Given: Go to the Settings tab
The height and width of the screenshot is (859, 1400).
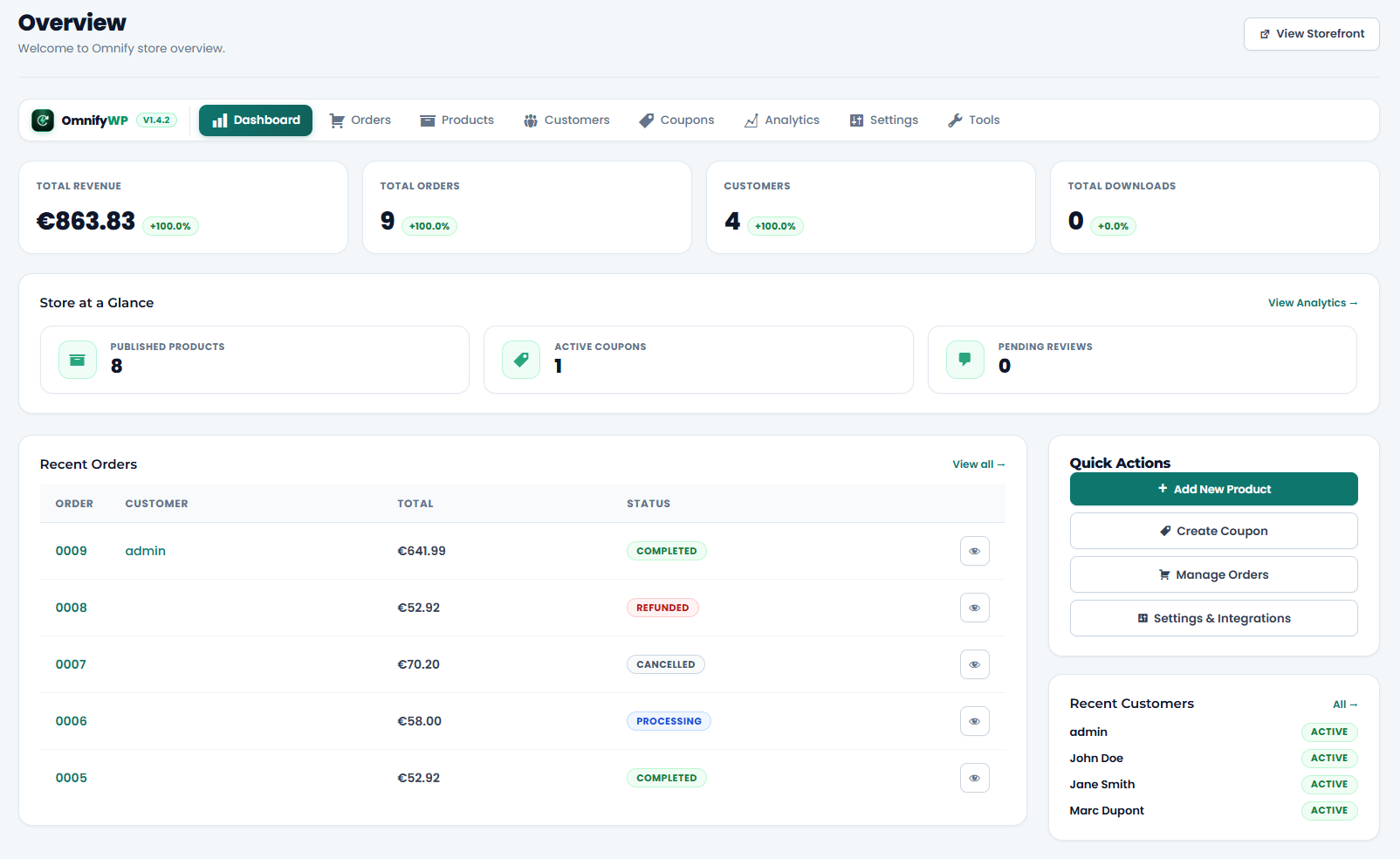Looking at the screenshot, I should click(x=883, y=120).
